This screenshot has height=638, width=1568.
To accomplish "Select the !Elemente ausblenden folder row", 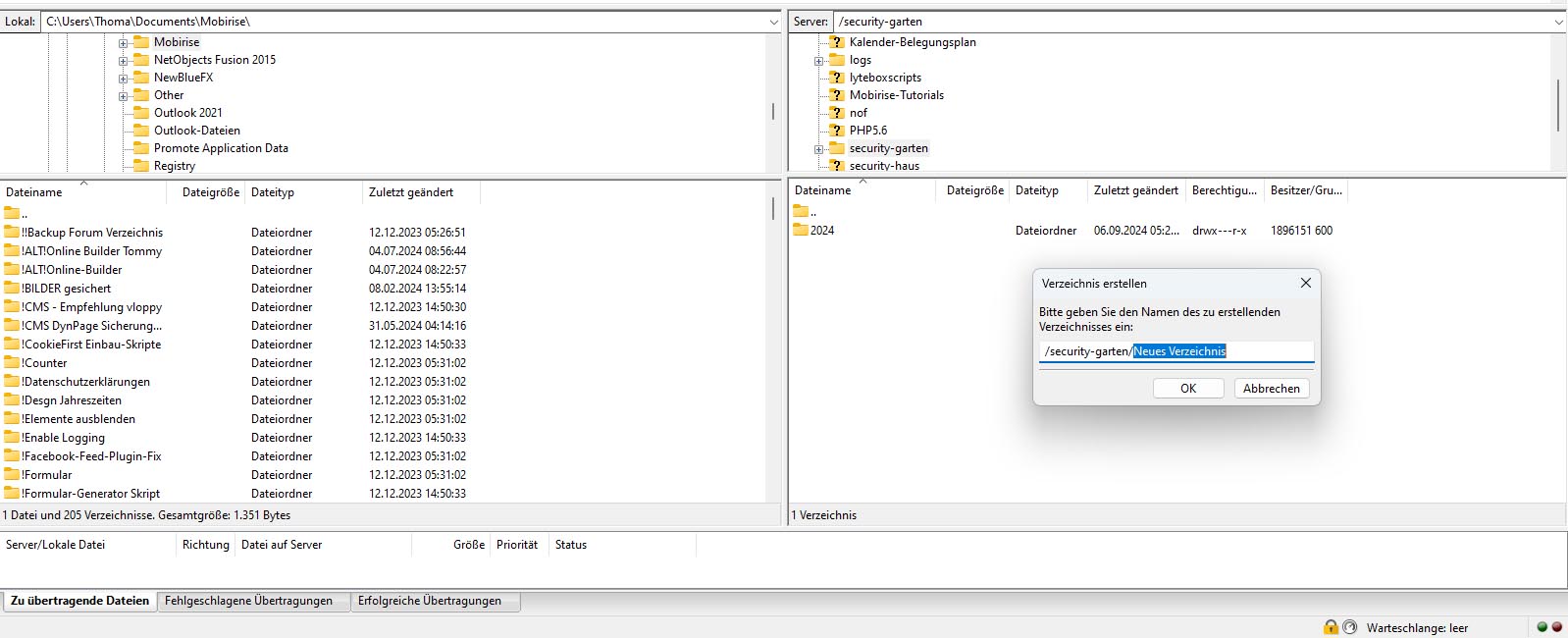I will (x=383, y=419).
